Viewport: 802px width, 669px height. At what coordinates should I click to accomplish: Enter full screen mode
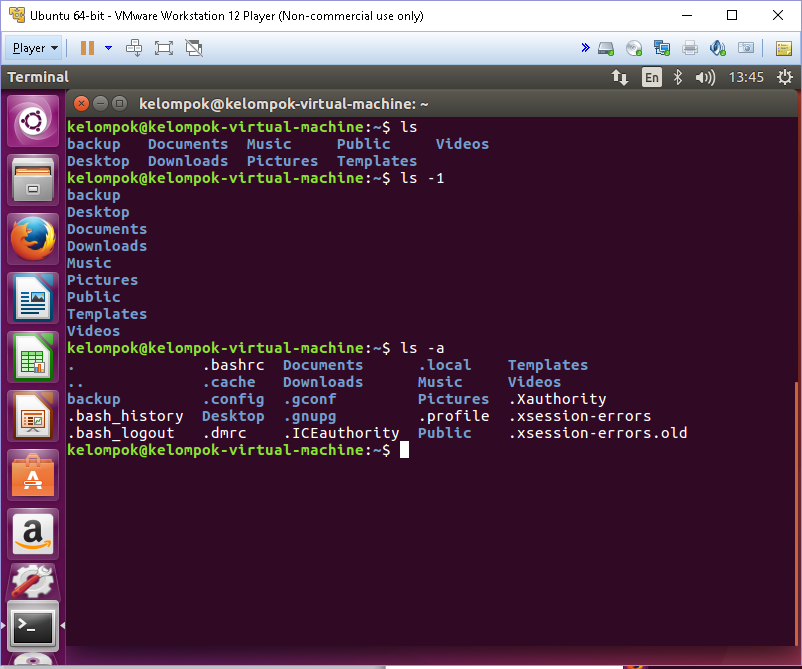pos(164,48)
